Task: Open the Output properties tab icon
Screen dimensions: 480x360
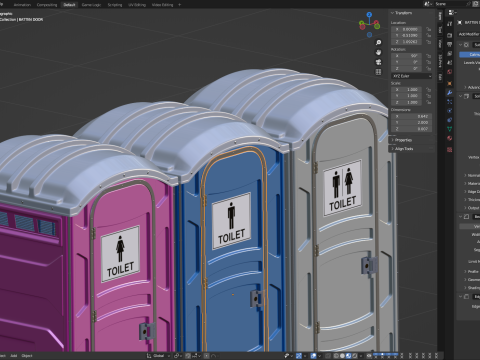Action: click(450, 44)
